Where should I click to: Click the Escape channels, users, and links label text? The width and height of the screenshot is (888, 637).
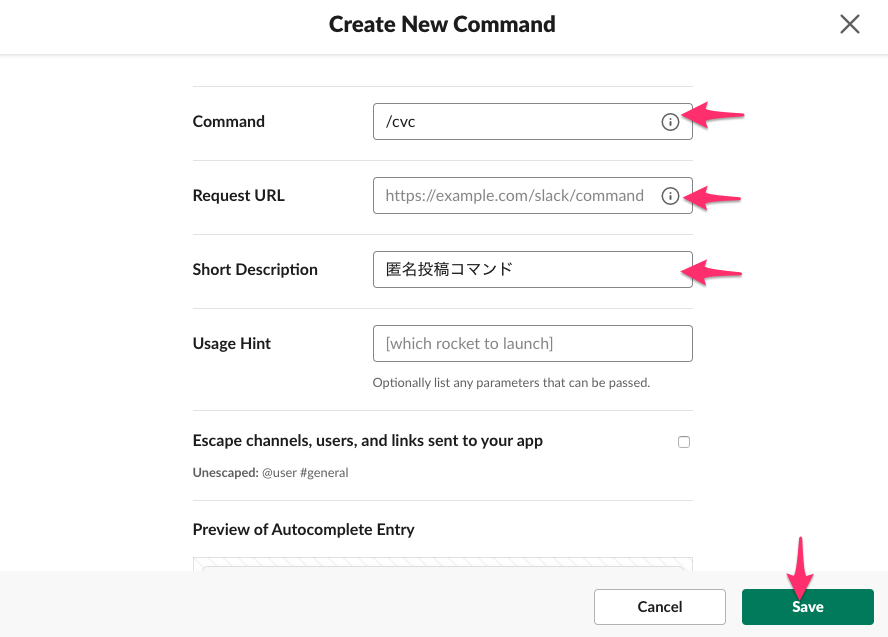(368, 441)
